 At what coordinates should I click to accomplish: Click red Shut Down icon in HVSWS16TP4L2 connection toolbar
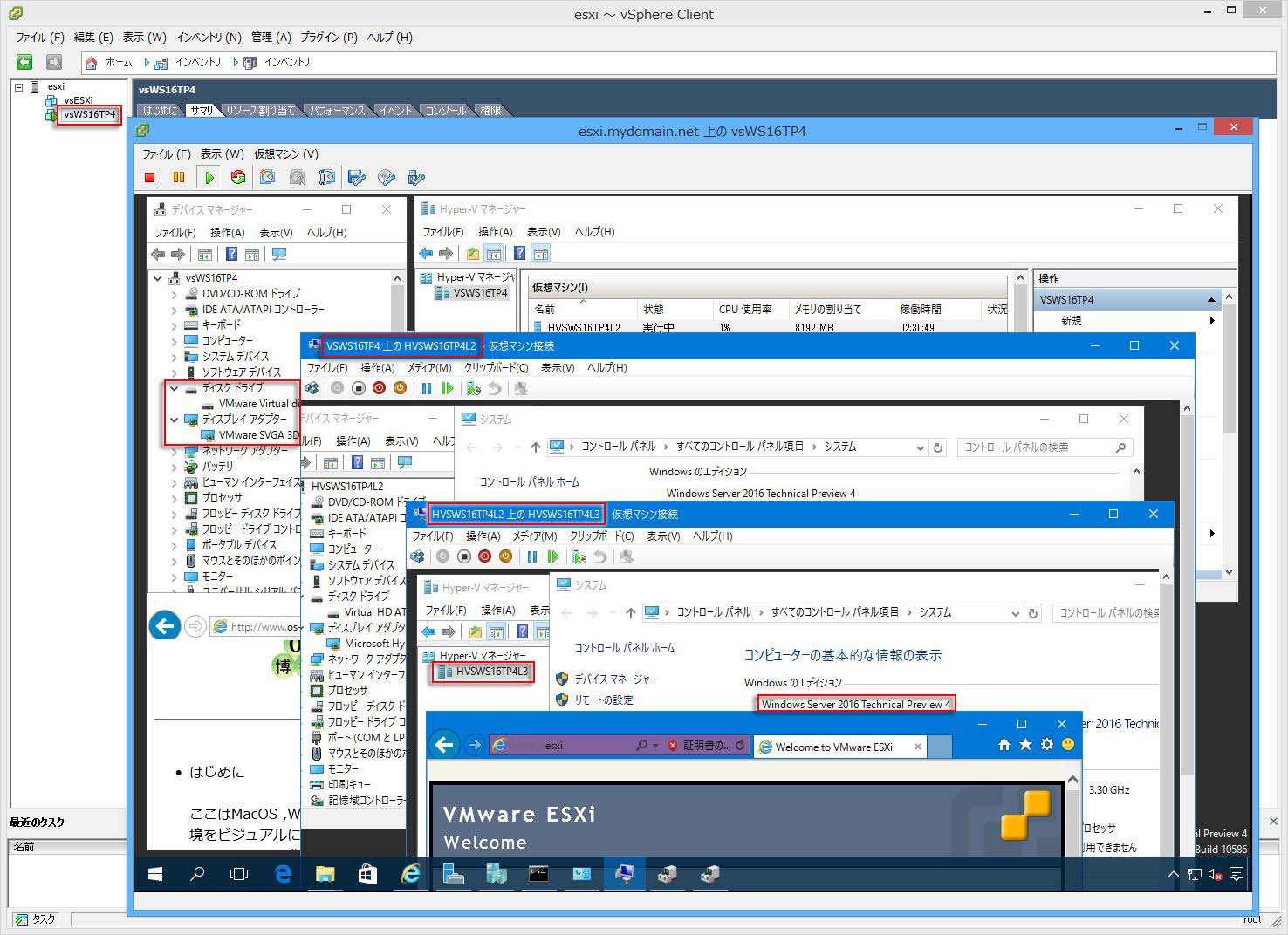pos(379,388)
